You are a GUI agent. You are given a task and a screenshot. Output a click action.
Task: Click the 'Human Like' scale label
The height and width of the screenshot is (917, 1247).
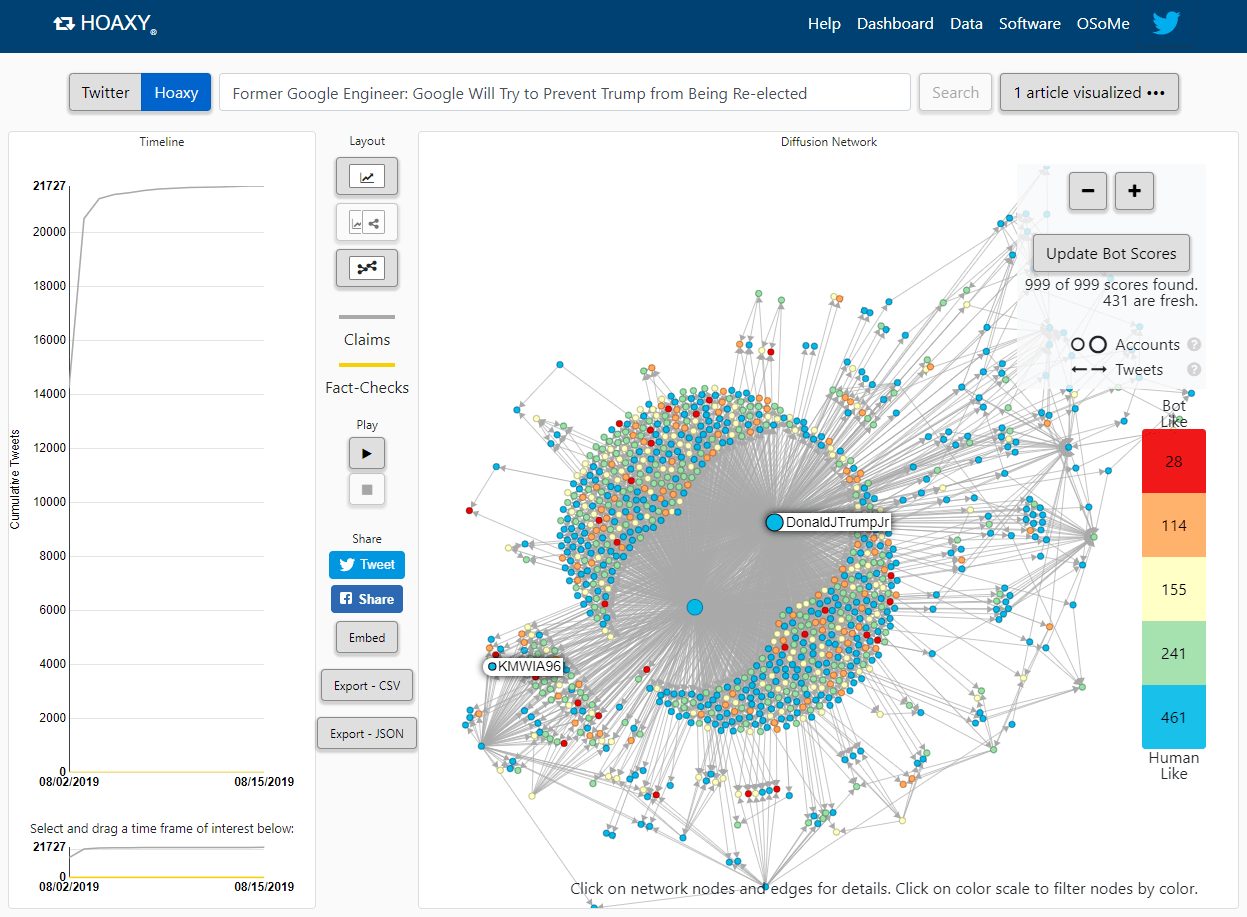pos(1174,765)
